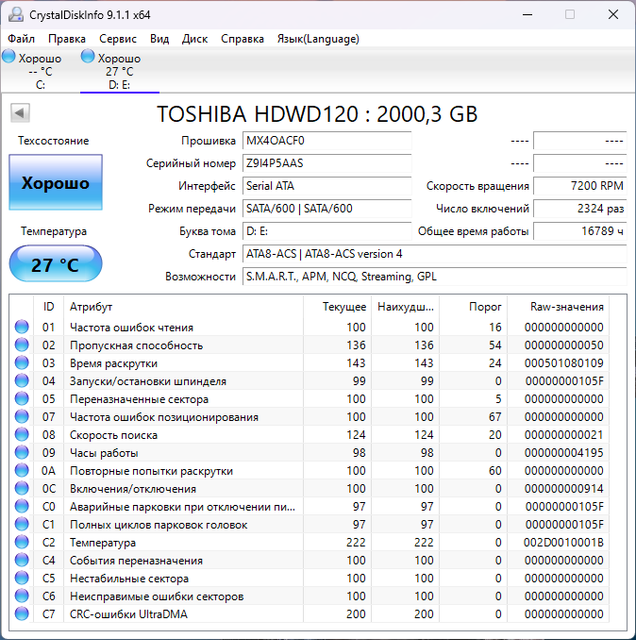Click the Буква тома field D: E:
This screenshot has width=636, height=640.
pos(327,231)
